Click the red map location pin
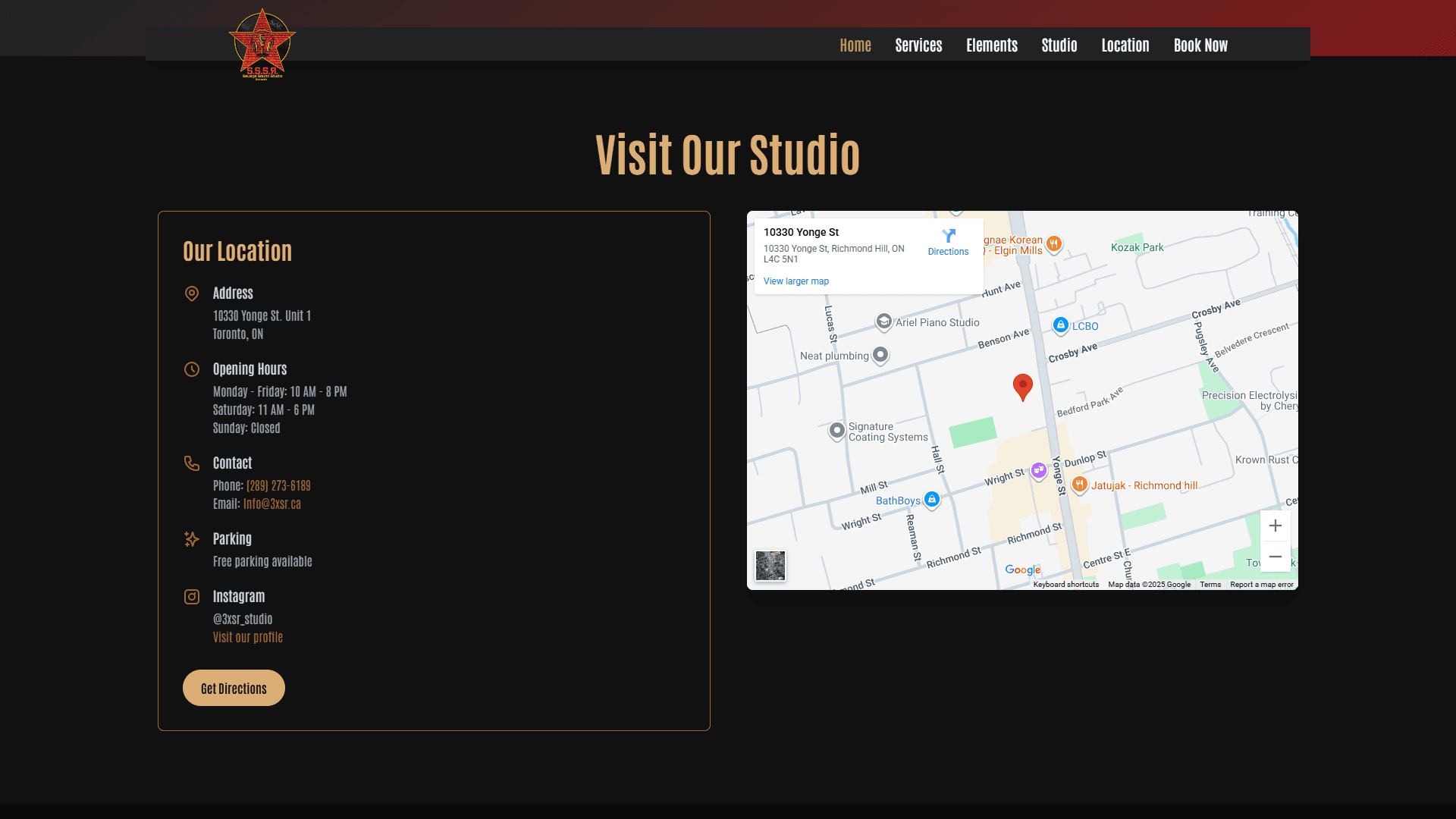1456x819 pixels. tap(1022, 386)
